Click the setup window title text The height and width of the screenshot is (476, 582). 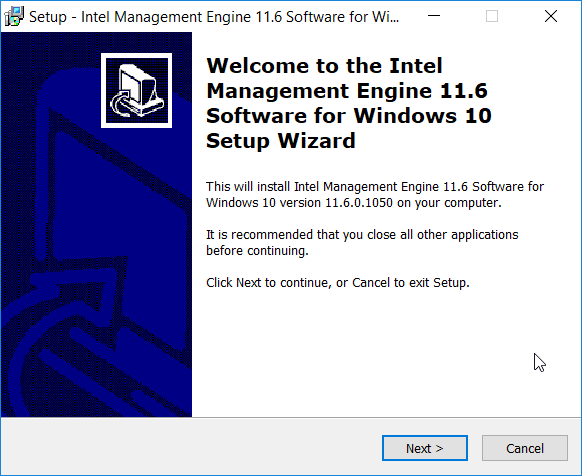[x=214, y=17]
